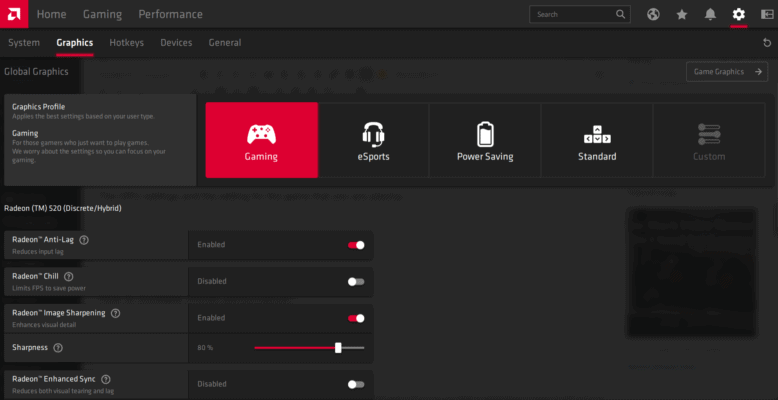This screenshot has height=400, width=778.
Task: Click the 80 % sharpness value
Action: pyautogui.click(x=205, y=348)
